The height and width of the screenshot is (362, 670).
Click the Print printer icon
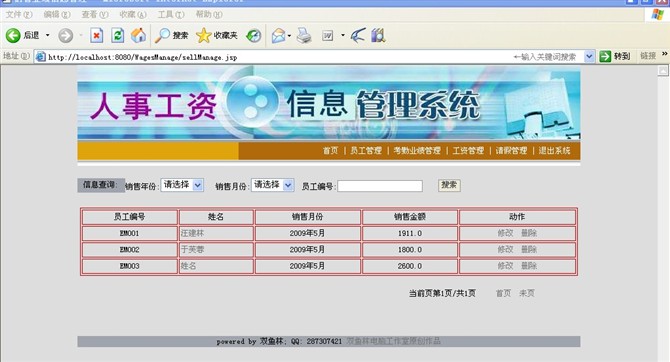click(x=304, y=35)
